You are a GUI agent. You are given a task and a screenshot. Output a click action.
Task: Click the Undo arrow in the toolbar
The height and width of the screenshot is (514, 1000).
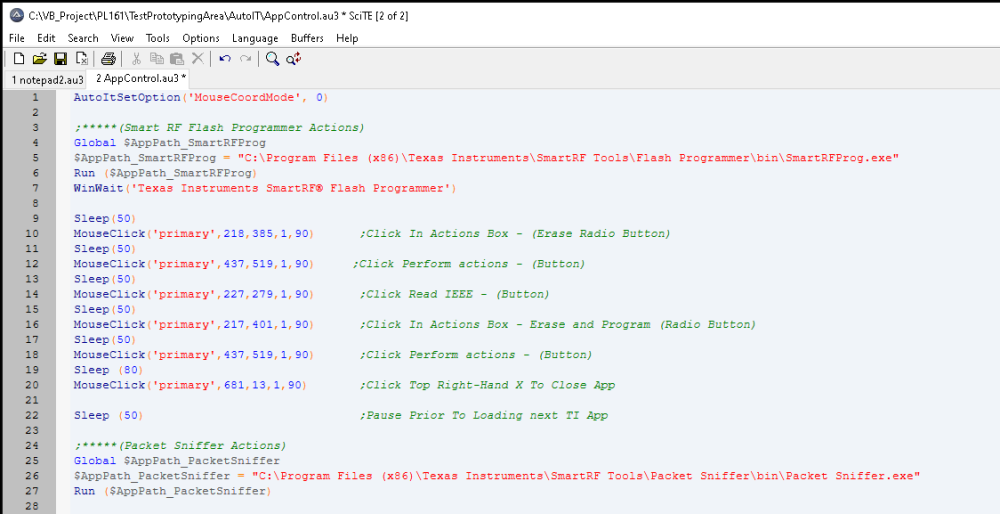(x=225, y=59)
